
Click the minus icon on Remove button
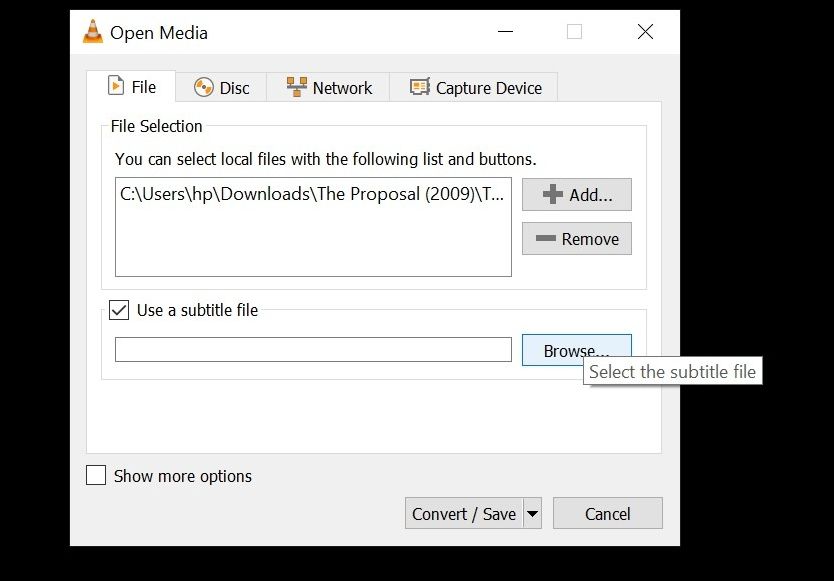tap(546, 239)
